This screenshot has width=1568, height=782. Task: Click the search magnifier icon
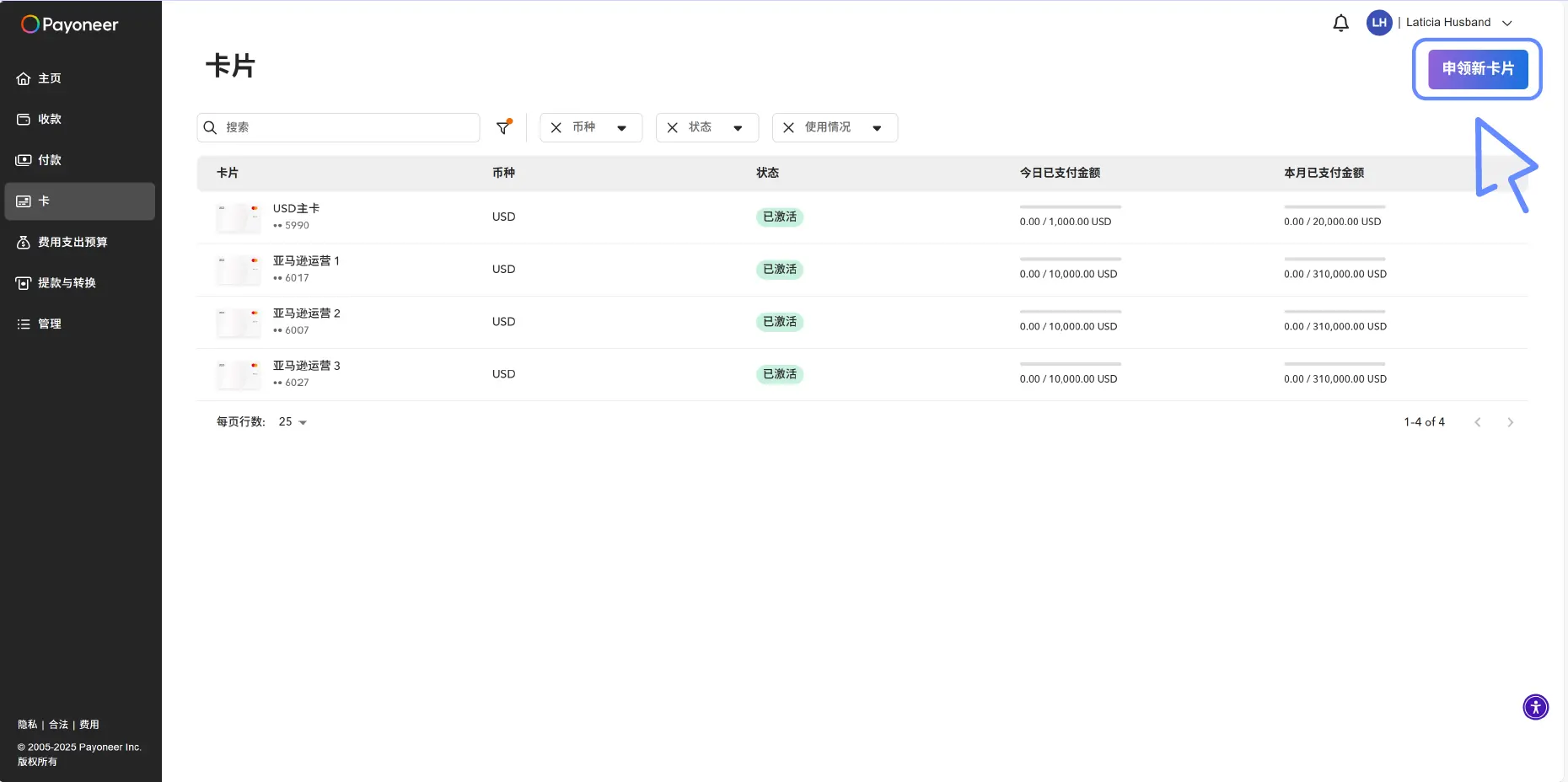coord(211,127)
